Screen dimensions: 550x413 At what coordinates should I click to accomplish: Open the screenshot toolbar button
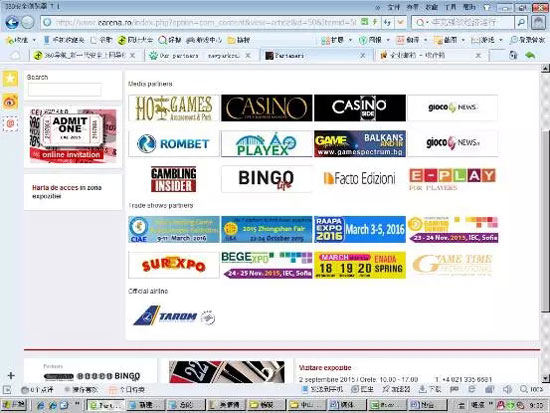[445, 40]
